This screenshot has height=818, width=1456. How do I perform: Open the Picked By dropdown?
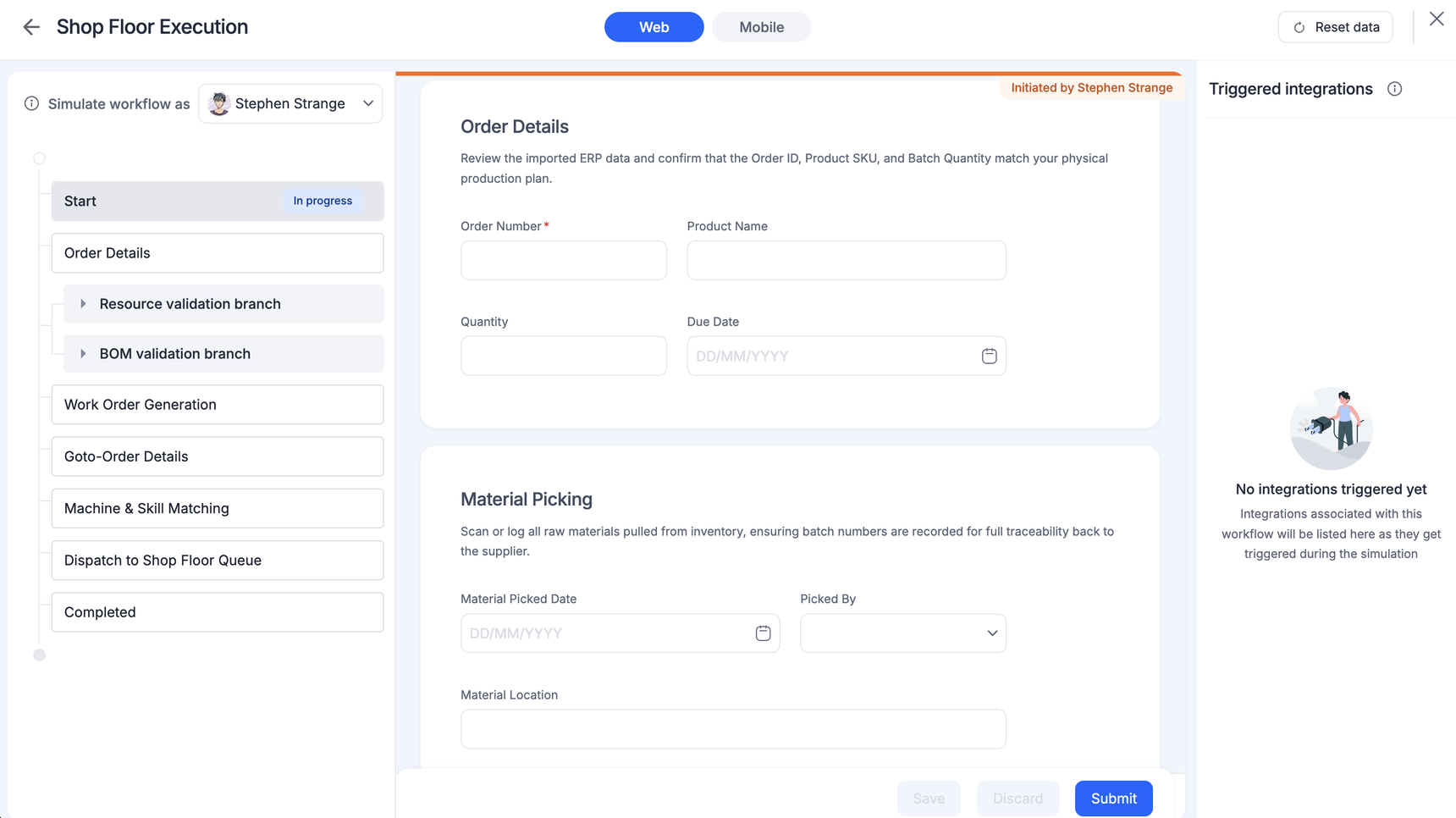pyautogui.click(x=902, y=633)
